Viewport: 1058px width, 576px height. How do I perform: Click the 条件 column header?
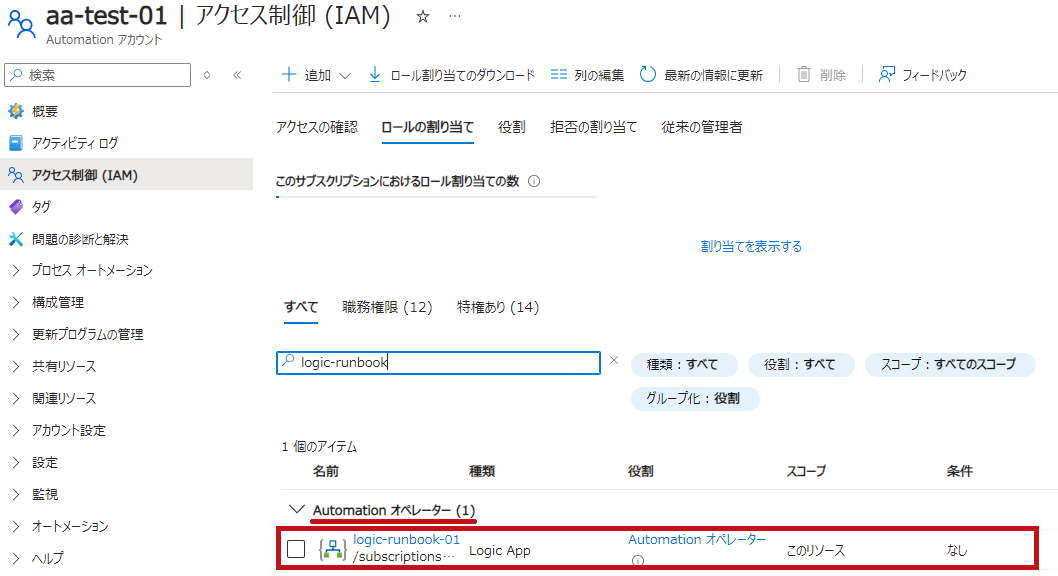959,471
